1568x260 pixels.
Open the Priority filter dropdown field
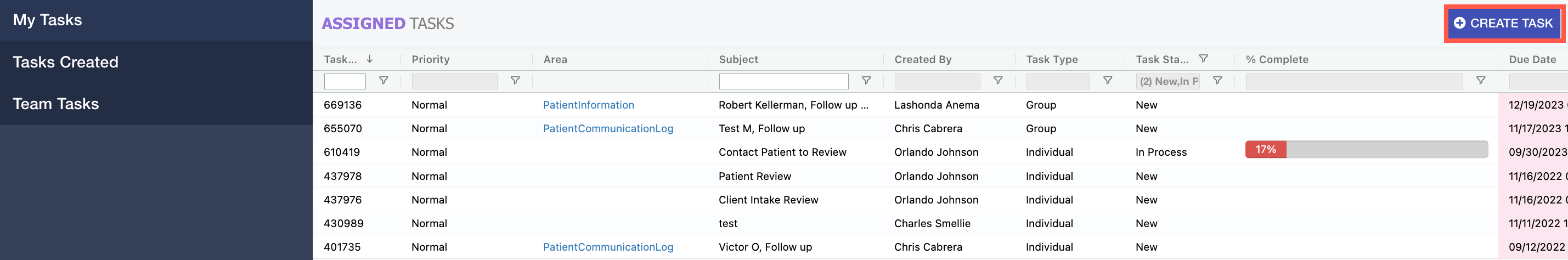tap(455, 81)
